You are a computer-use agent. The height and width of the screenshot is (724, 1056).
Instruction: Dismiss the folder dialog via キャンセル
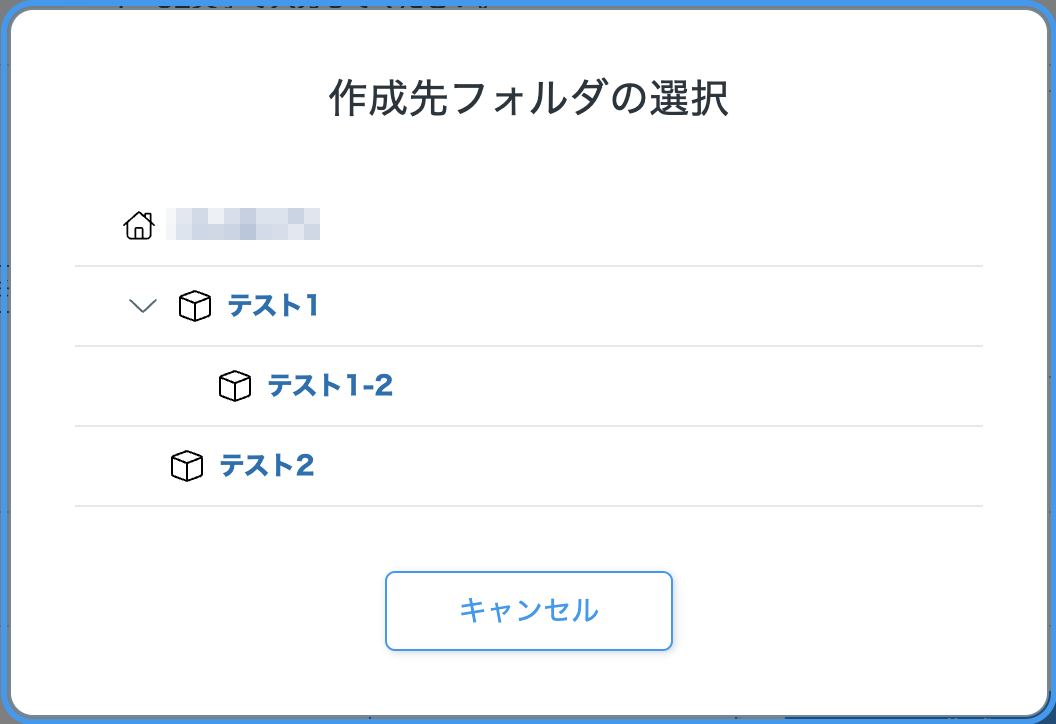529,611
